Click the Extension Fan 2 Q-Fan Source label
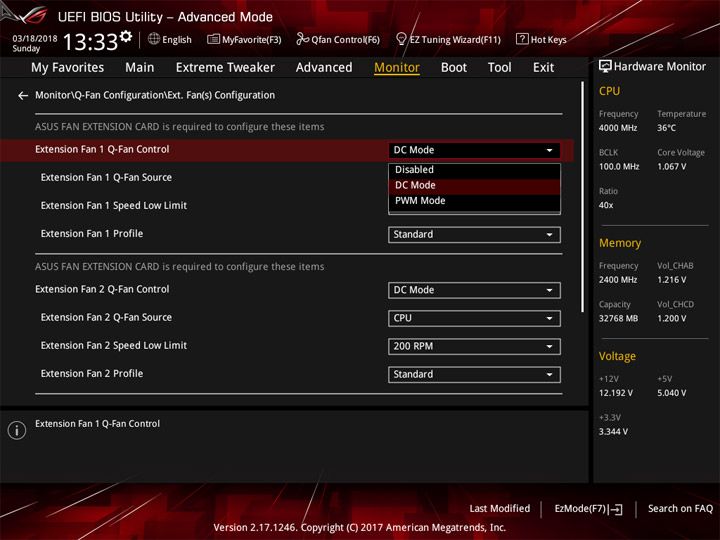 point(106,318)
